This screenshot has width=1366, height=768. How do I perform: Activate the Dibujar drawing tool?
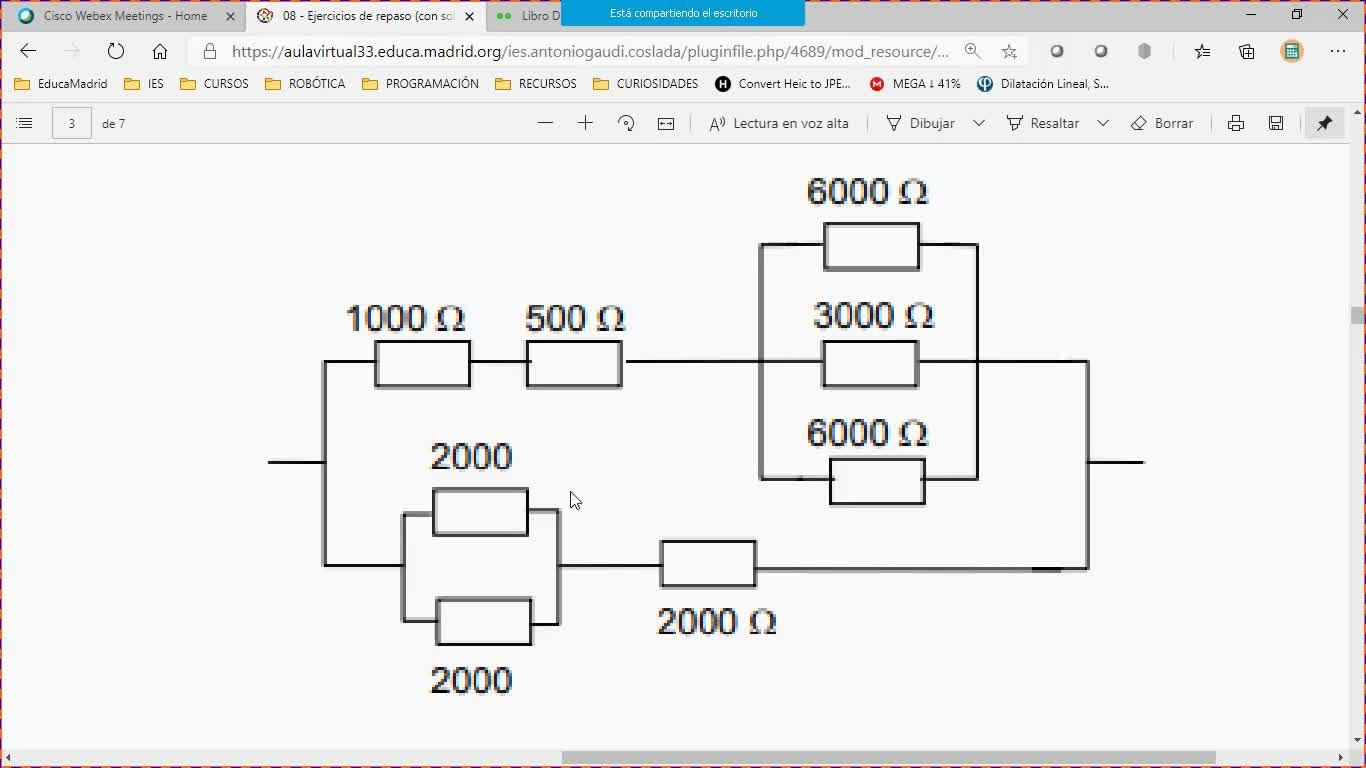pyautogui.click(x=921, y=123)
